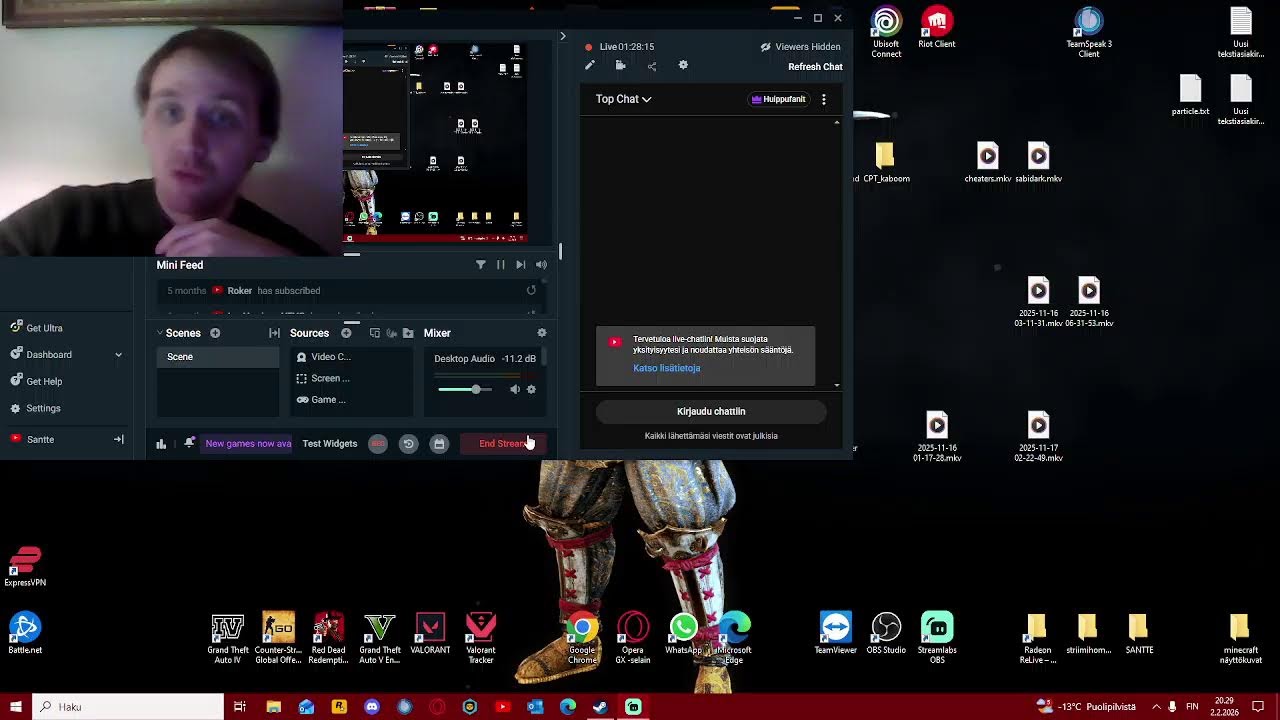
Task: Add a new source with plus icon
Action: pyautogui.click(x=346, y=333)
